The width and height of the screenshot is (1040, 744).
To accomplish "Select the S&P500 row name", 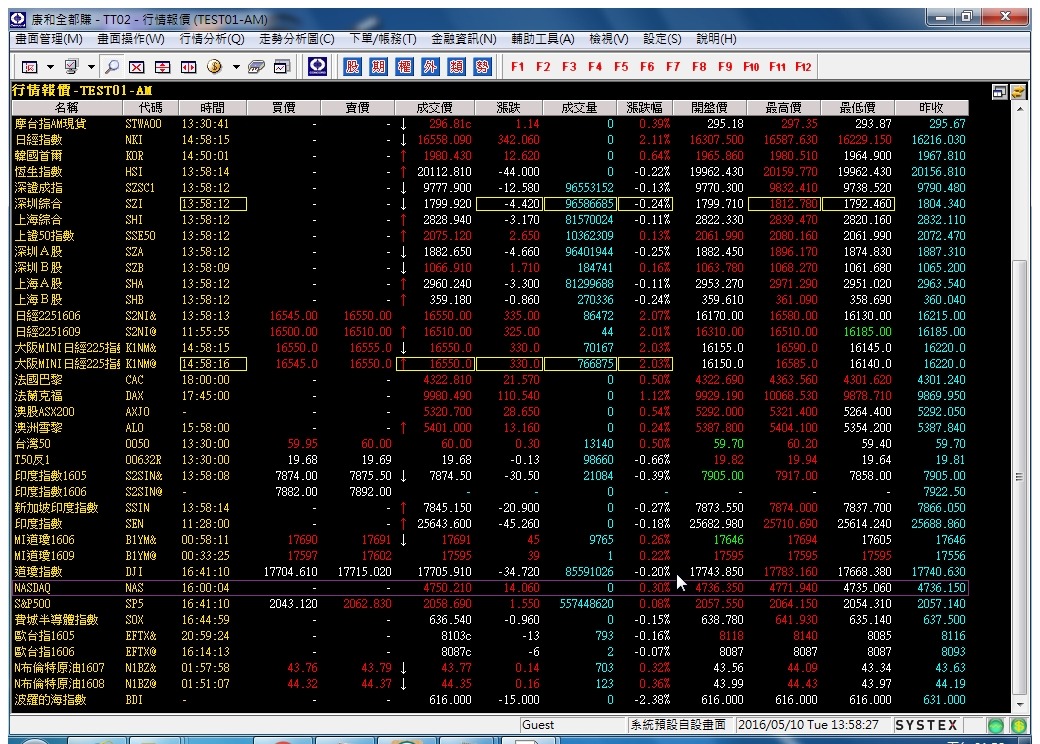I will click(x=32, y=603).
